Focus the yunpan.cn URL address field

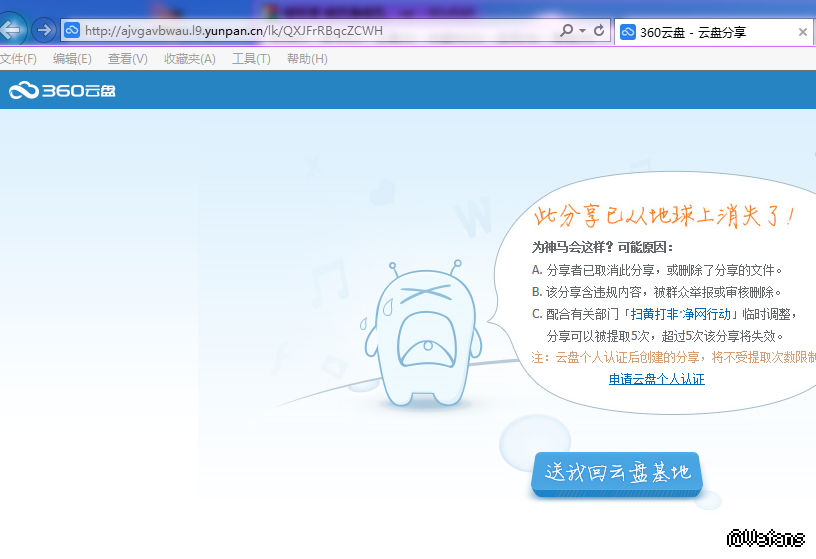(x=300, y=31)
